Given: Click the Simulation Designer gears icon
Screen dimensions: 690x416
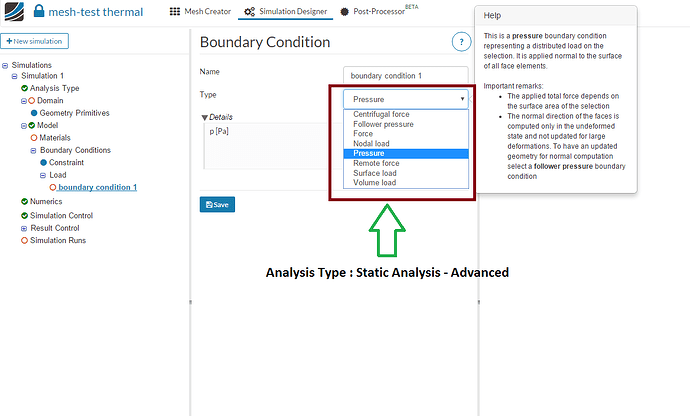Looking at the screenshot, I should [x=245, y=12].
